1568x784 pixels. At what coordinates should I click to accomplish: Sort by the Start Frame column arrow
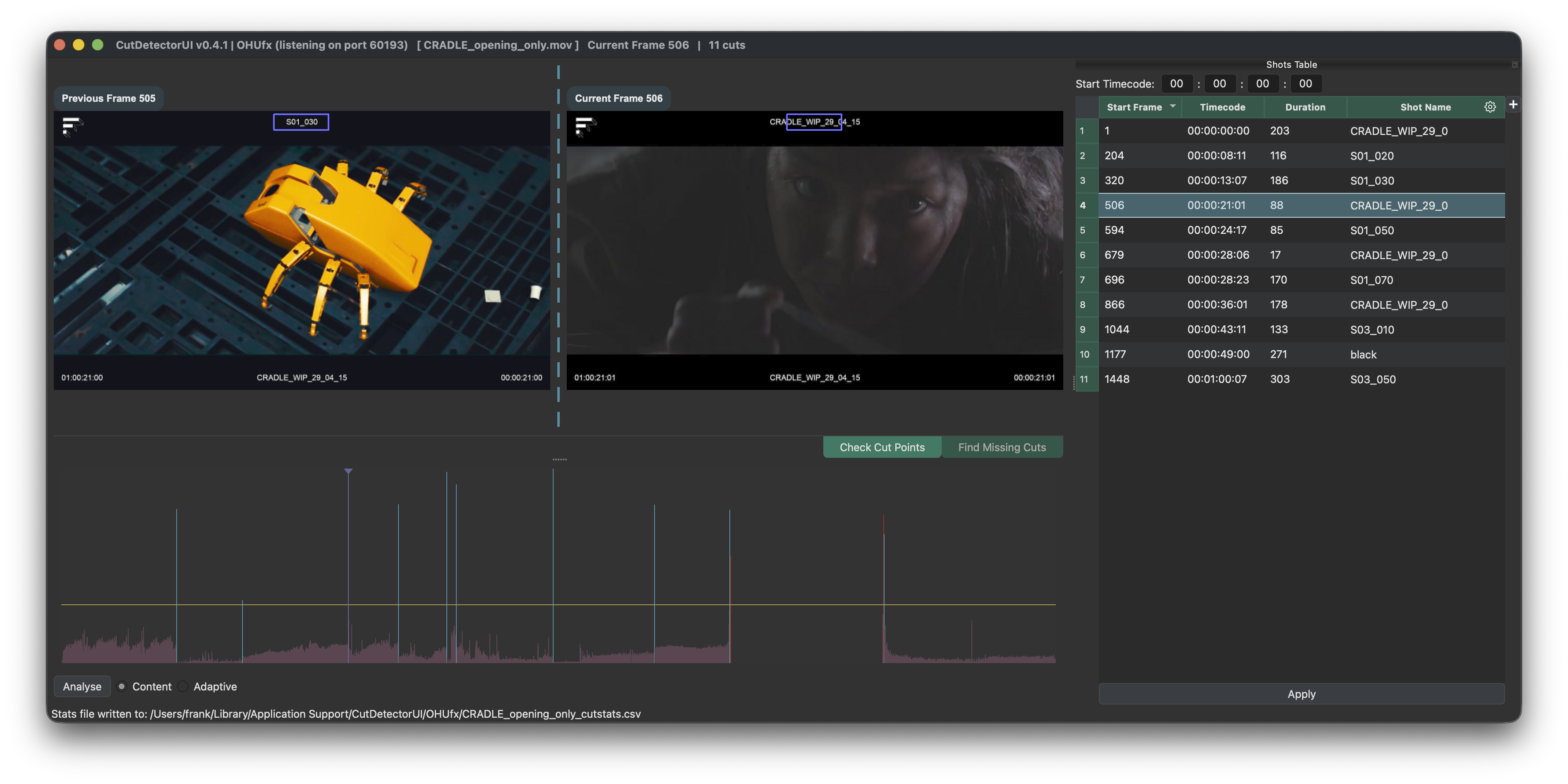[x=1172, y=106]
